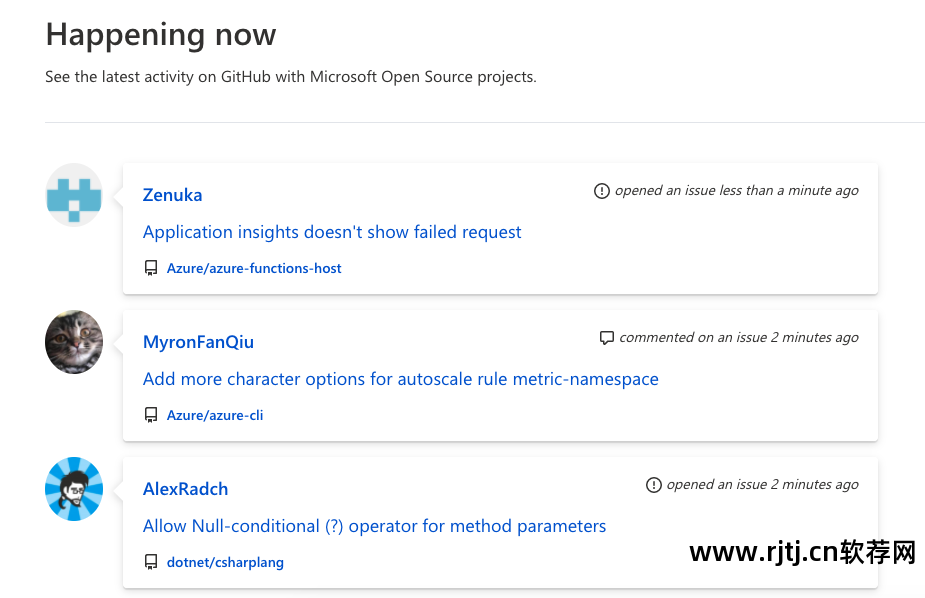This screenshot has width=925, height=598.
Task: Go to Azure/azure-cli repository
Action: point(215,415)
